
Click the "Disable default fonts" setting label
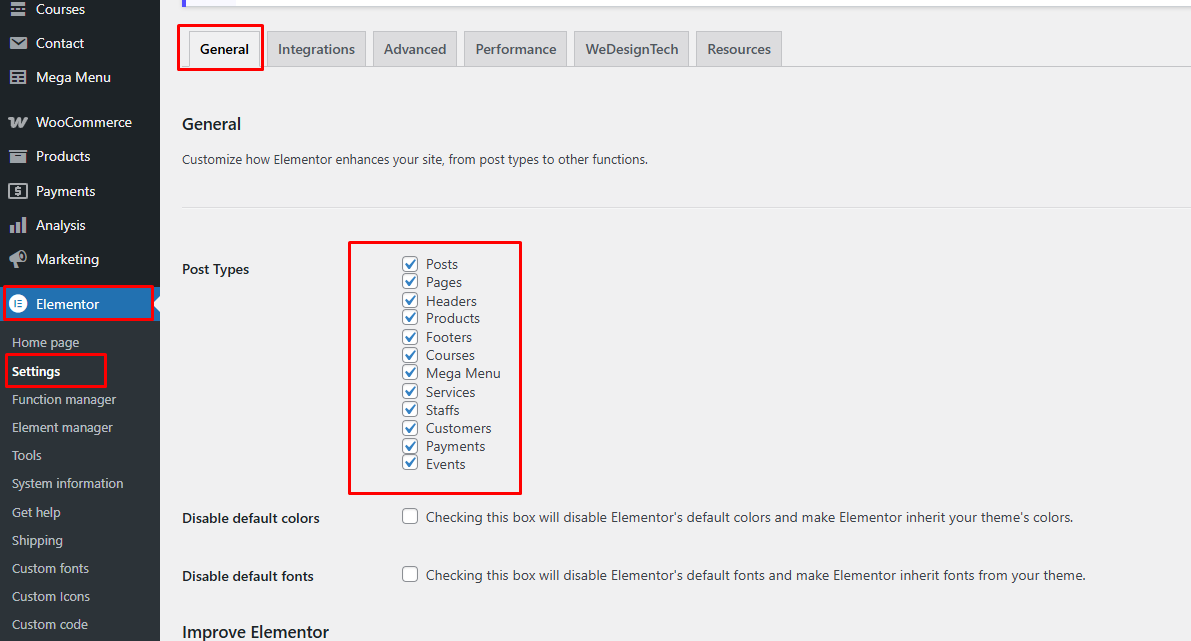pyautogui.click(x=248, y=576)
